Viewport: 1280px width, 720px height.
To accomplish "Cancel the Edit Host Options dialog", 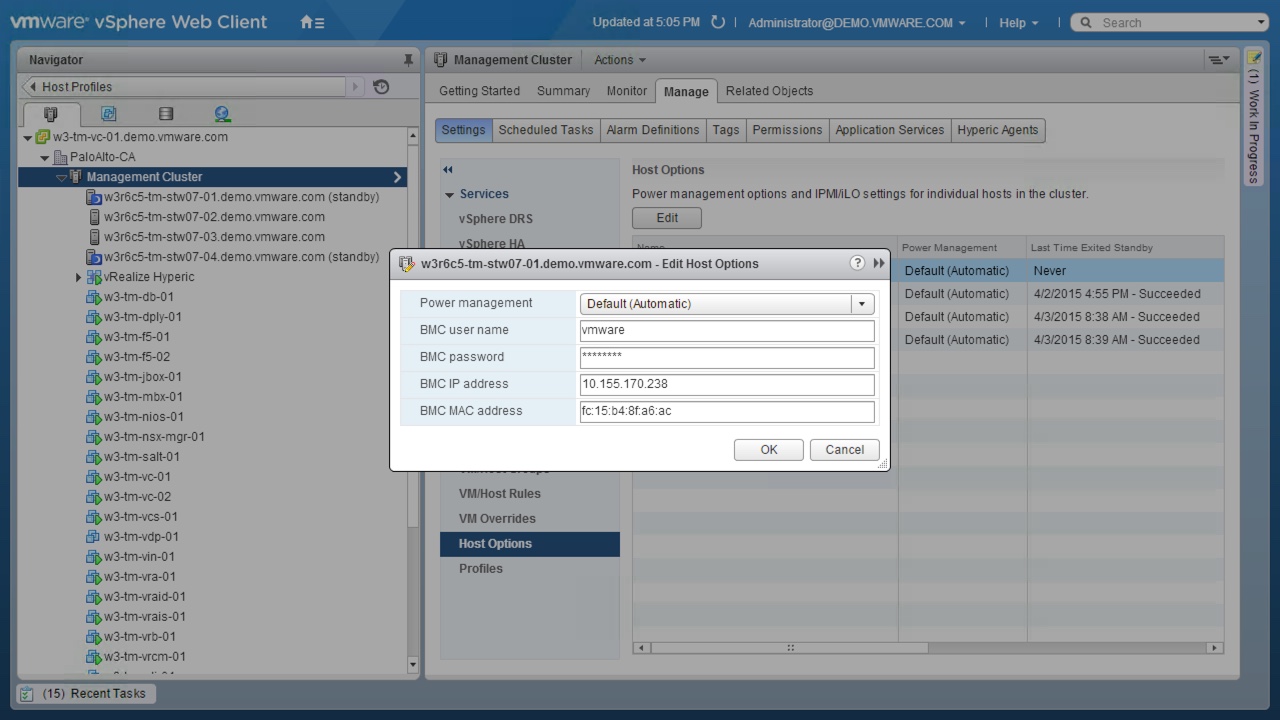I will (x=844, y=450).
